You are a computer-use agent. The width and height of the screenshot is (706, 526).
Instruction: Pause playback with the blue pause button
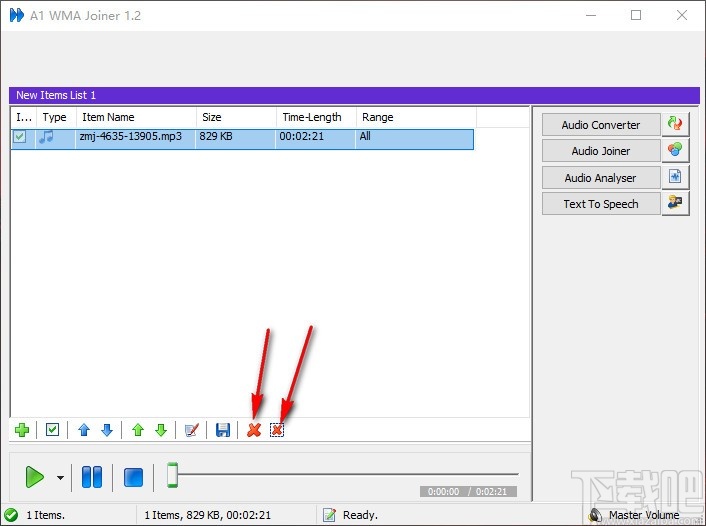click(x=92, y=477)
